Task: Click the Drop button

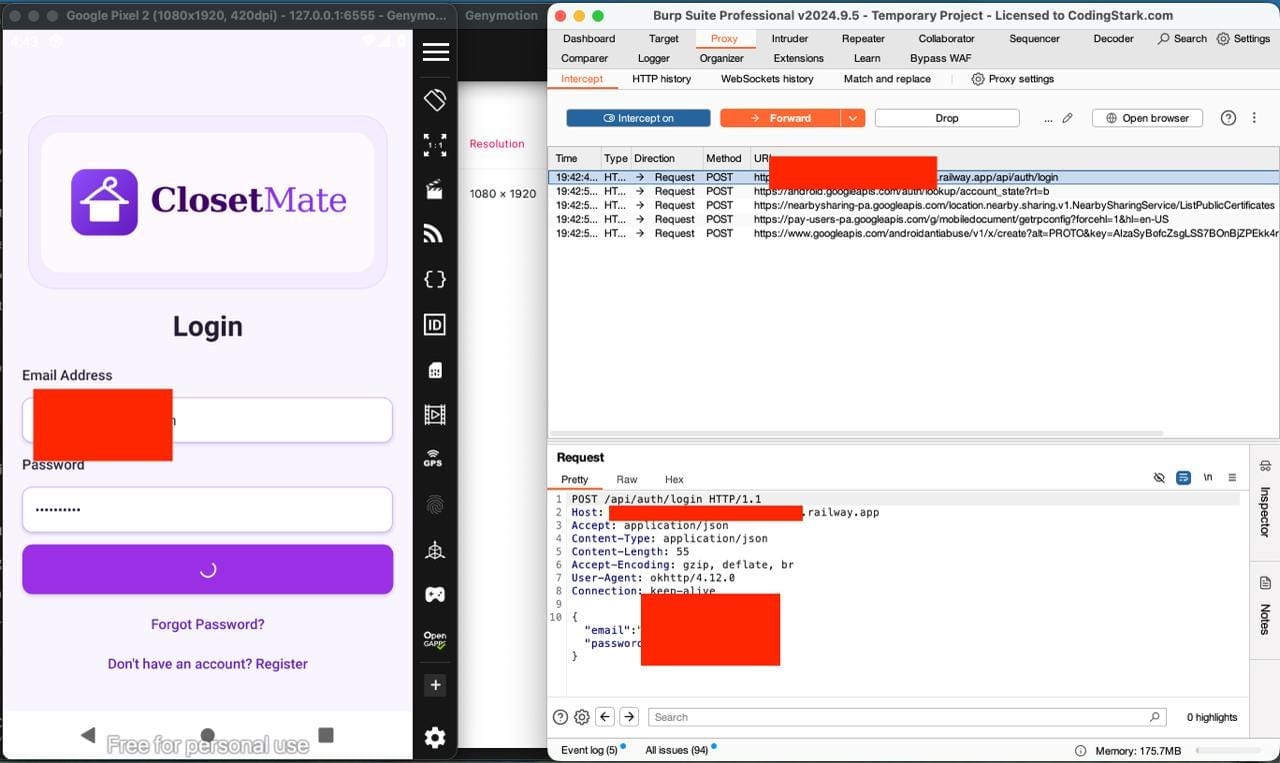Action: tap(947, 118)
